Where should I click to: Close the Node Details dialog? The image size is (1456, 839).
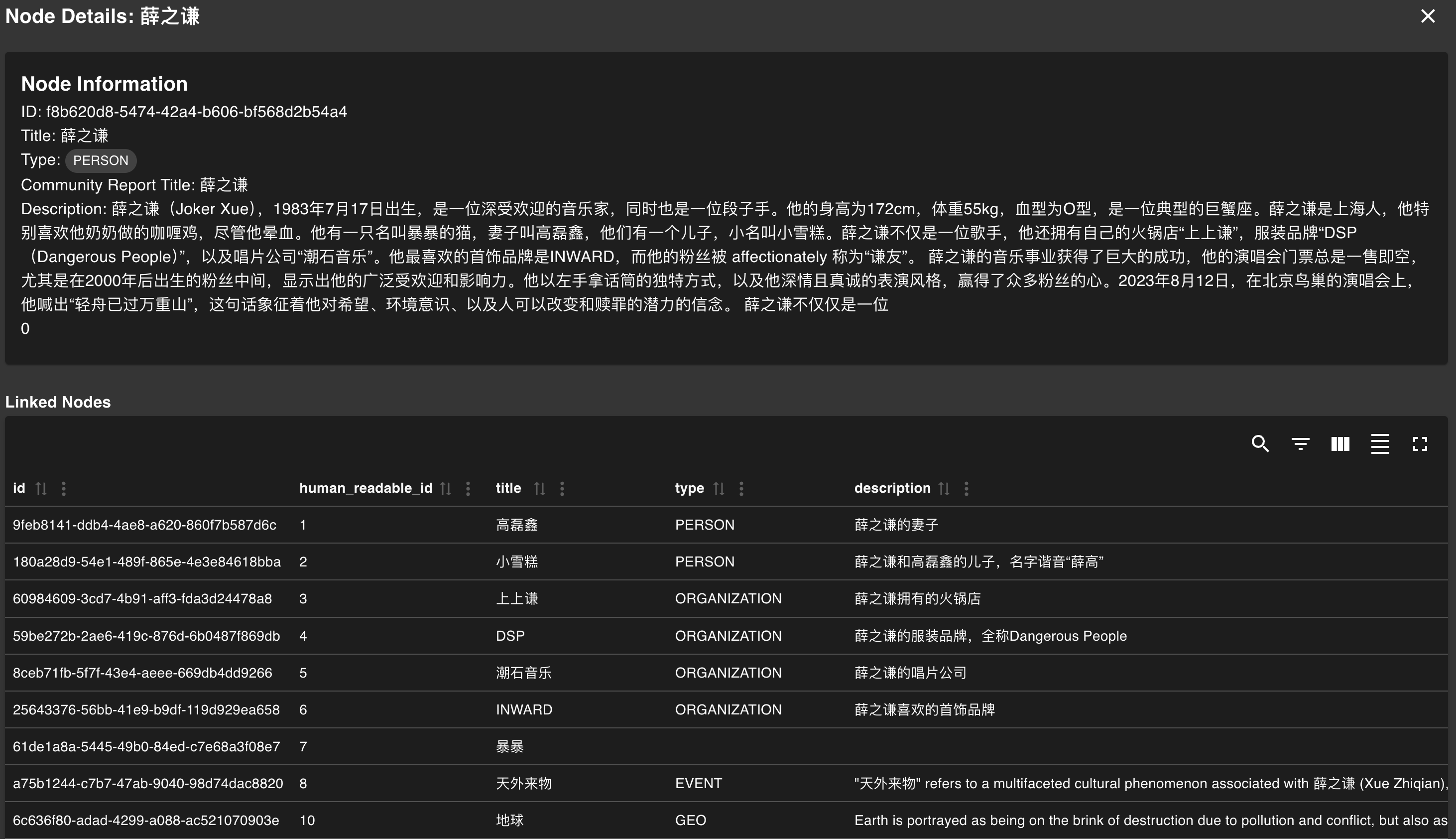tap(1428, 16)
